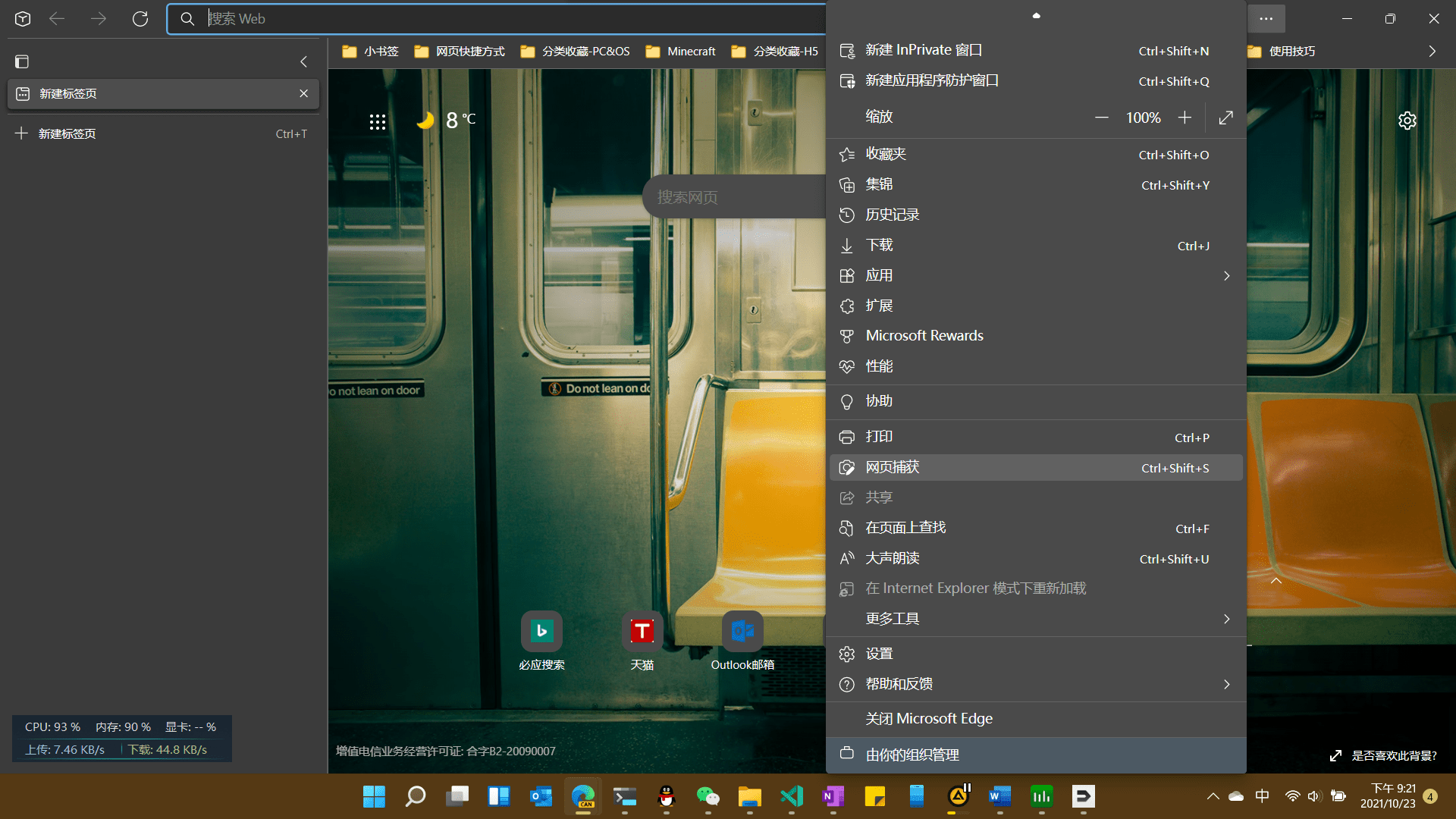Launch Visual Studio Code from the taskbar
Image resolution: width=1456 pixels, height=819 pixels.
[x=791, y=796]
